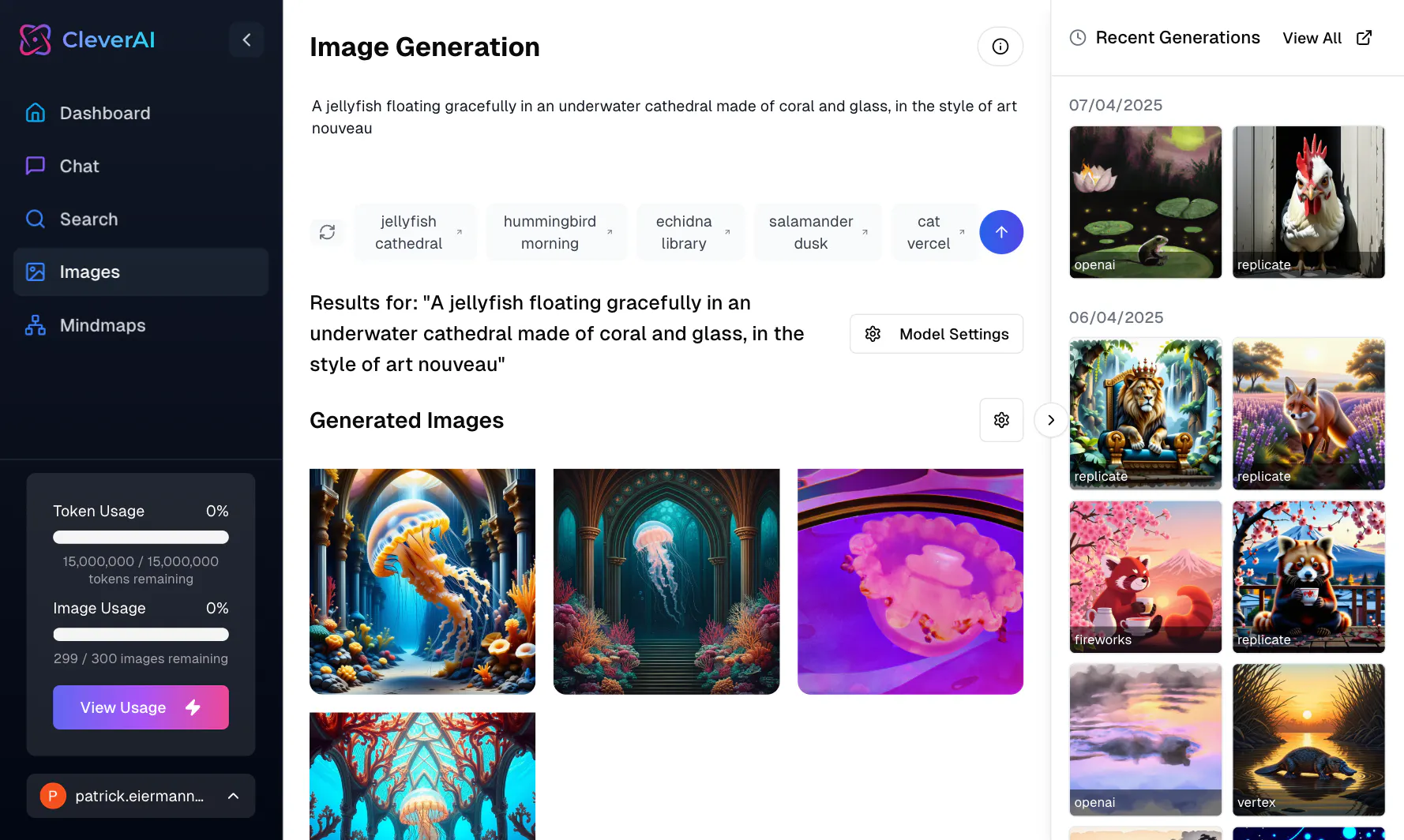Click the Generated Images heading
The image size is (1404, 840).
coord(407,420)
